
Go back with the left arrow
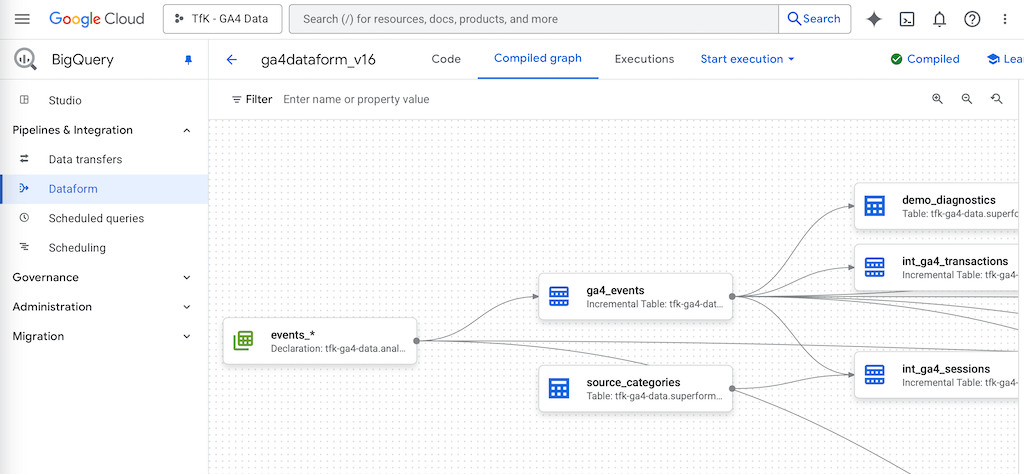(231, 59)
